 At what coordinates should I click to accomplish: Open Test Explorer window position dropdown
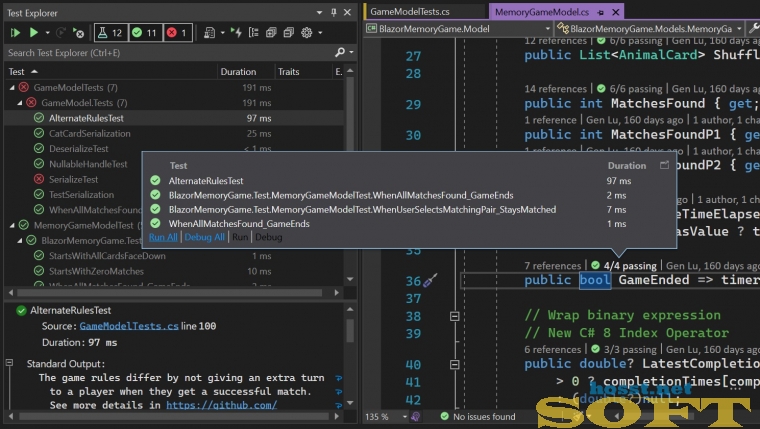tap(319, 13)
